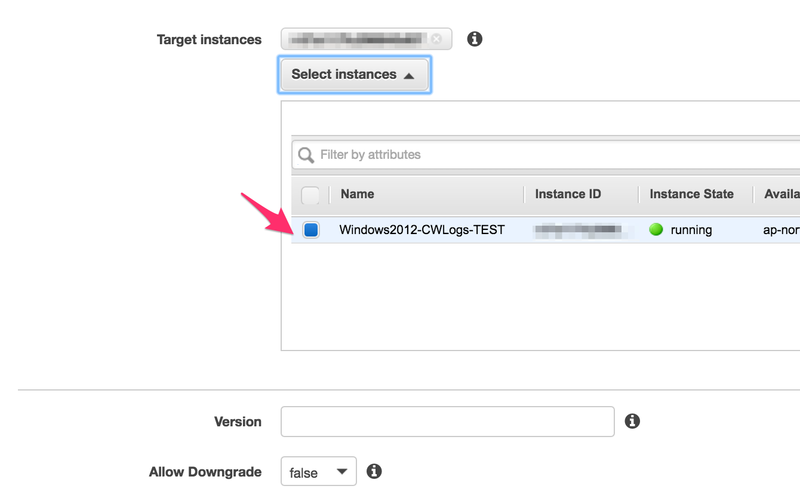The image size is (800, 498).
Task: Toggle the select-all checkbox in table header
Action: pos(310,195)
